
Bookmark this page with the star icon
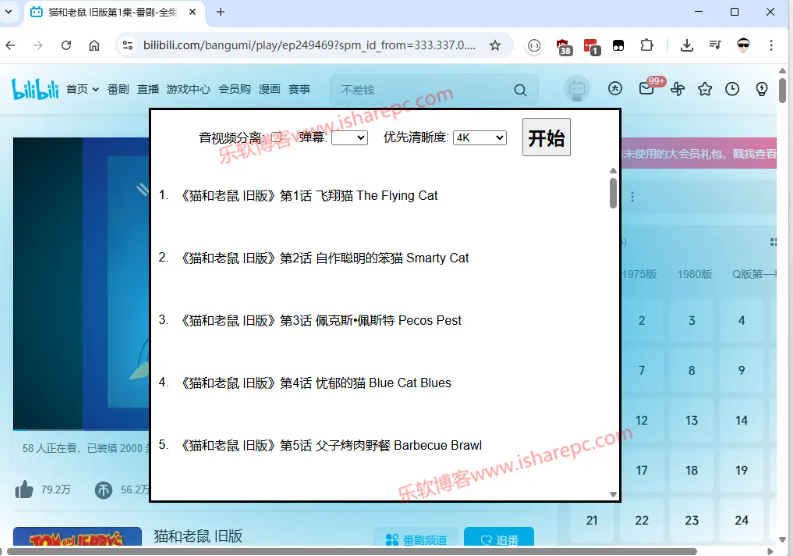(x=495, y=46)
